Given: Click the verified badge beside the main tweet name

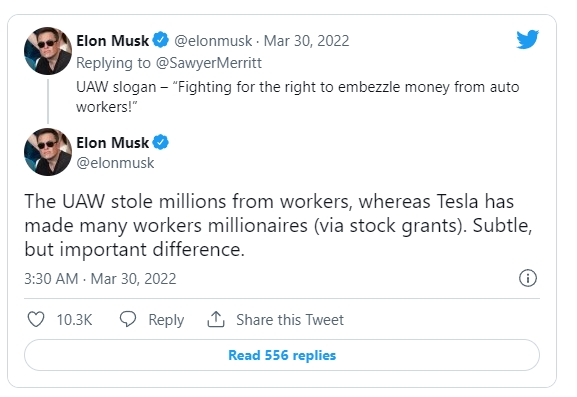Looking at the screenshot, I should pyautogui.click(x=160, y=142).
